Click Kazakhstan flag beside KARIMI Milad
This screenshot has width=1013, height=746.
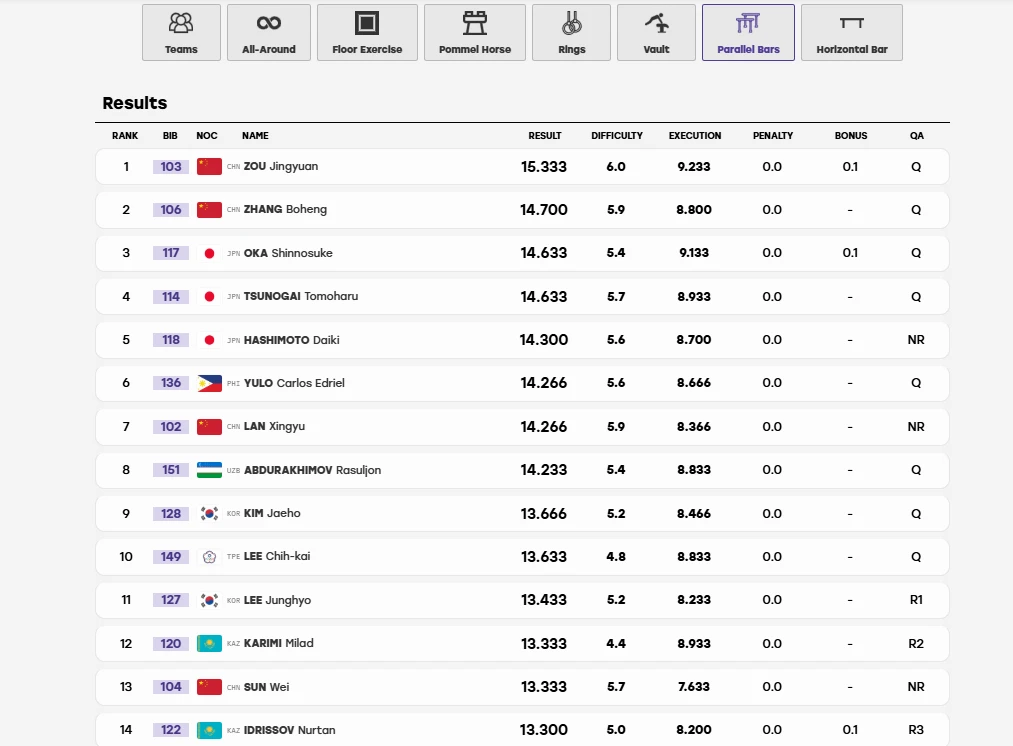(209, 644)
